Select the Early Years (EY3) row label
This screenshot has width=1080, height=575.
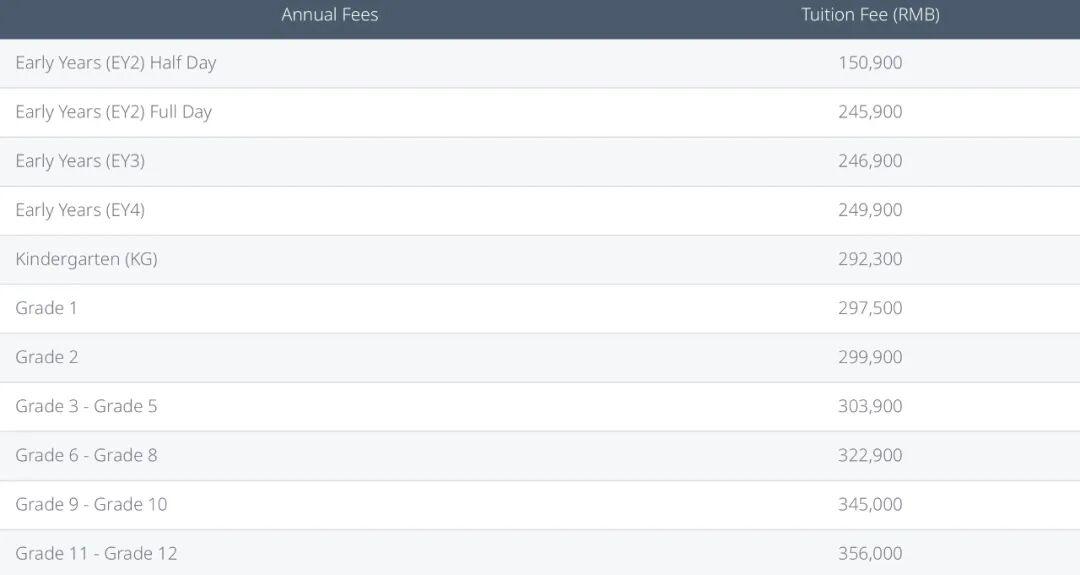coord(80,161)
